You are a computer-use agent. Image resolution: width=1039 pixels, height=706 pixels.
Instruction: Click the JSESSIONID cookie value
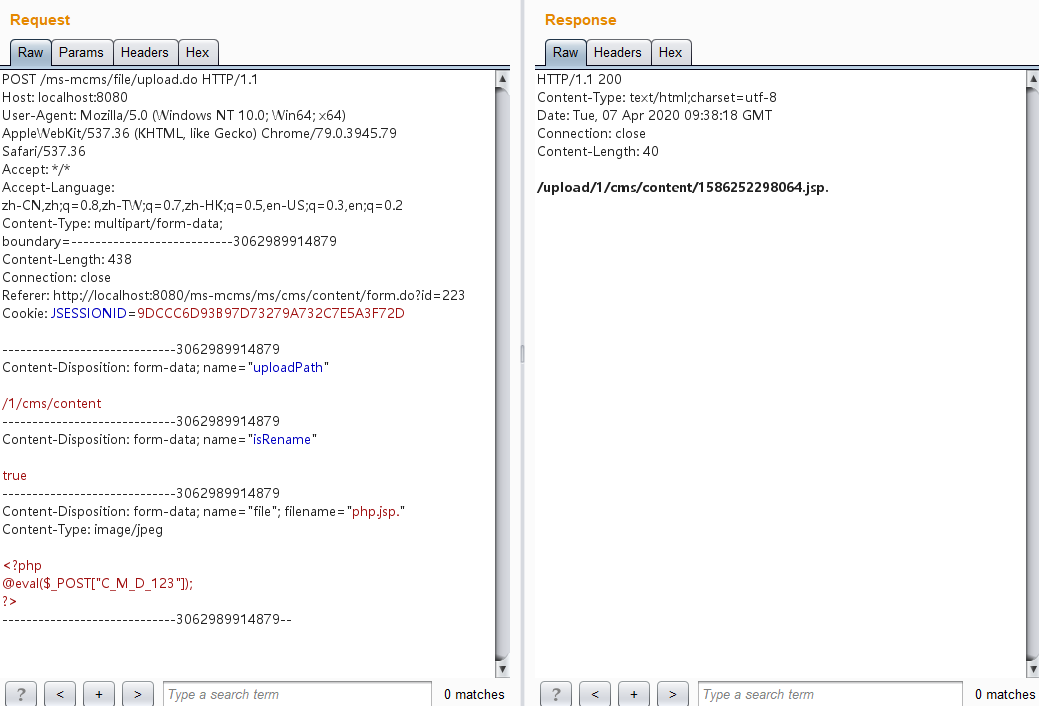271,314
